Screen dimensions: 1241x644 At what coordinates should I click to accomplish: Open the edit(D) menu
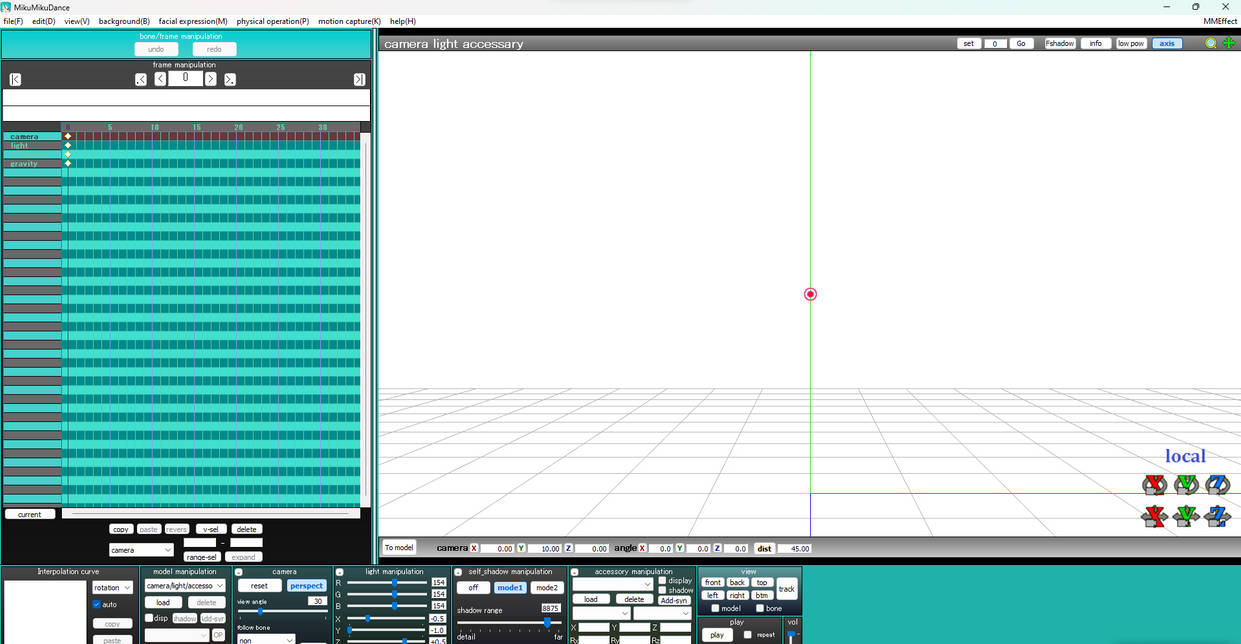tap(43, 21)
